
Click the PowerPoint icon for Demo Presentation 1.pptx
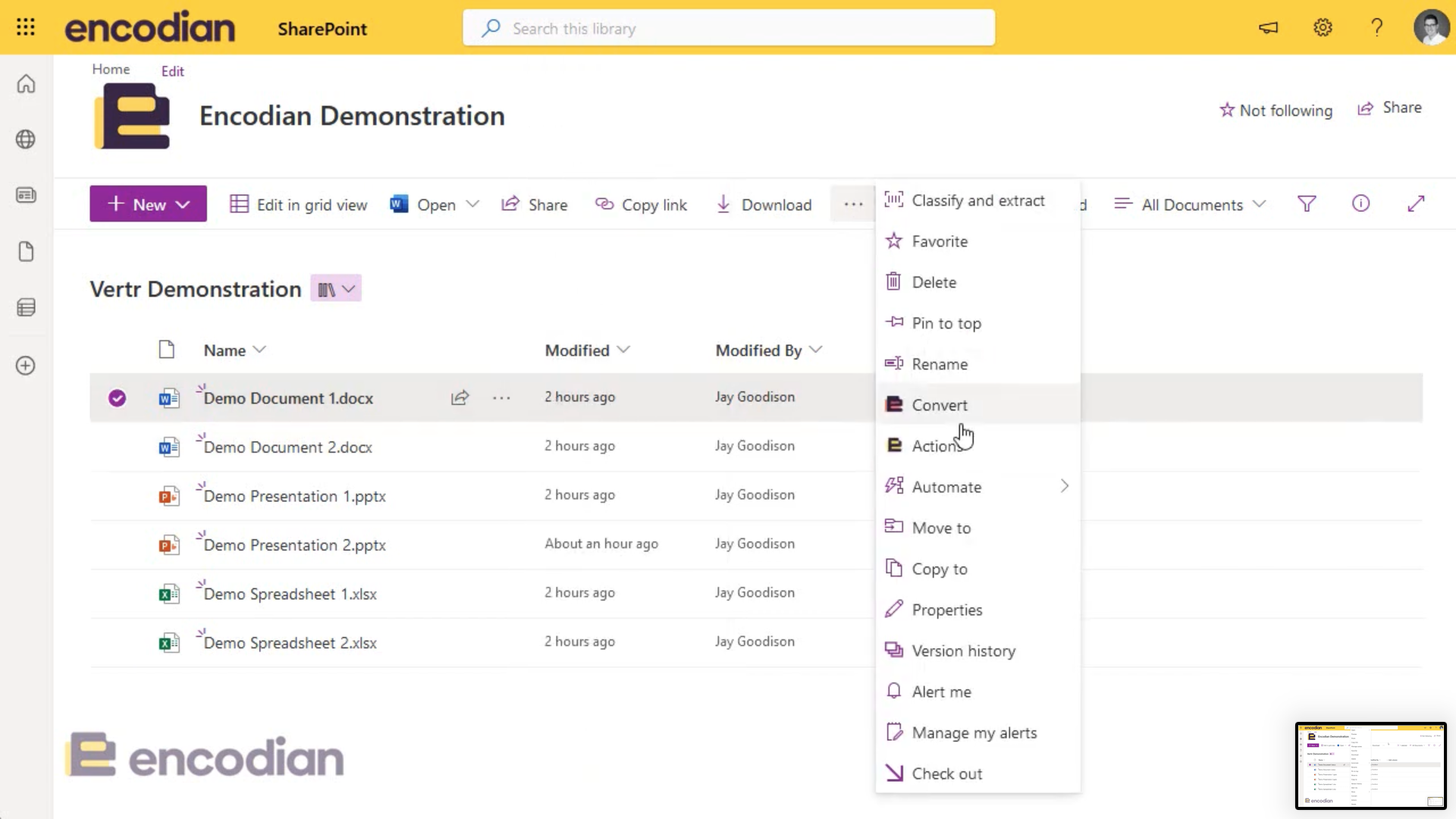[x=168, y=497]
